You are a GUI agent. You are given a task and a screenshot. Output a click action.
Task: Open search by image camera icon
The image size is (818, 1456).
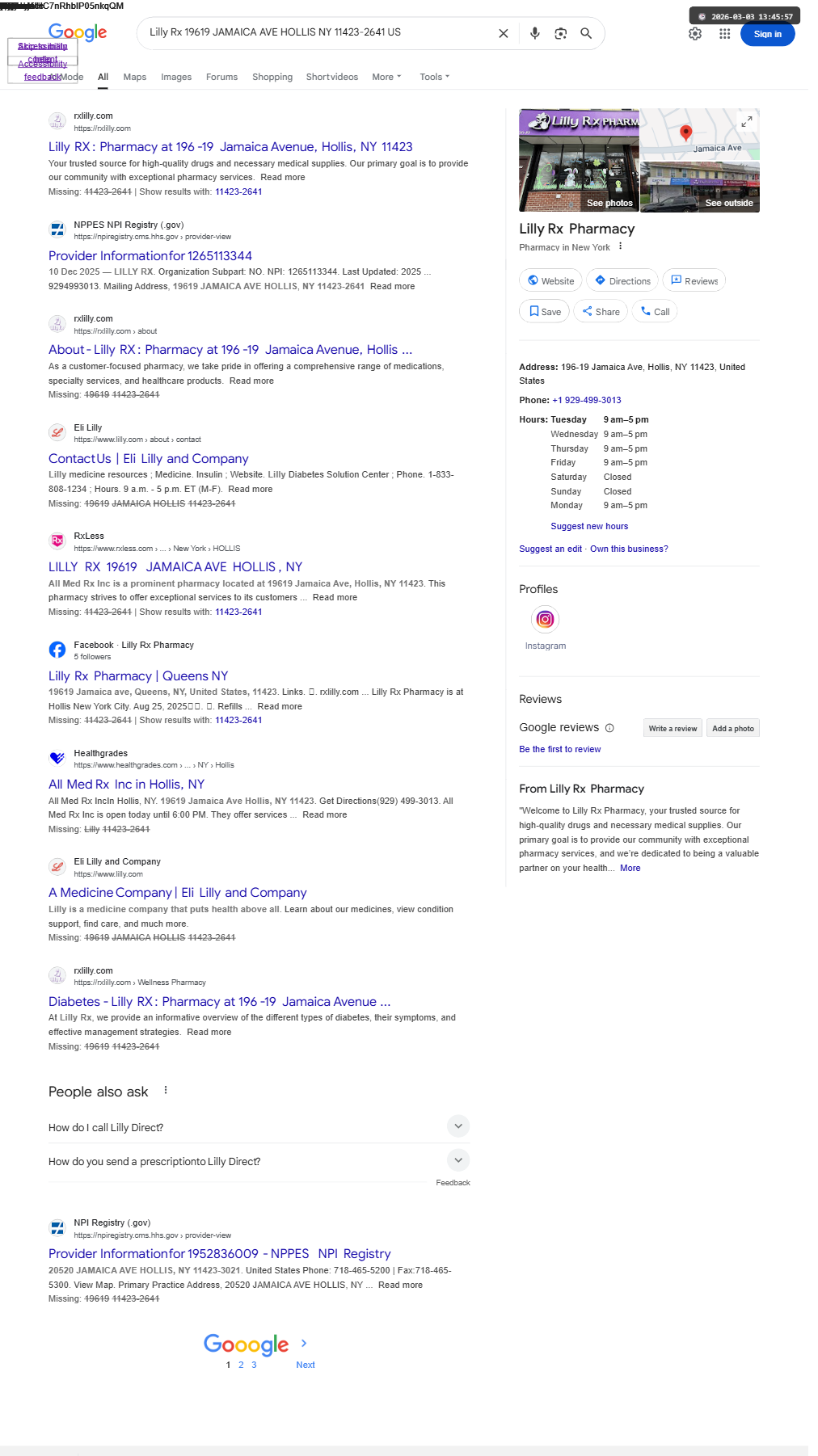pos(561,33)
